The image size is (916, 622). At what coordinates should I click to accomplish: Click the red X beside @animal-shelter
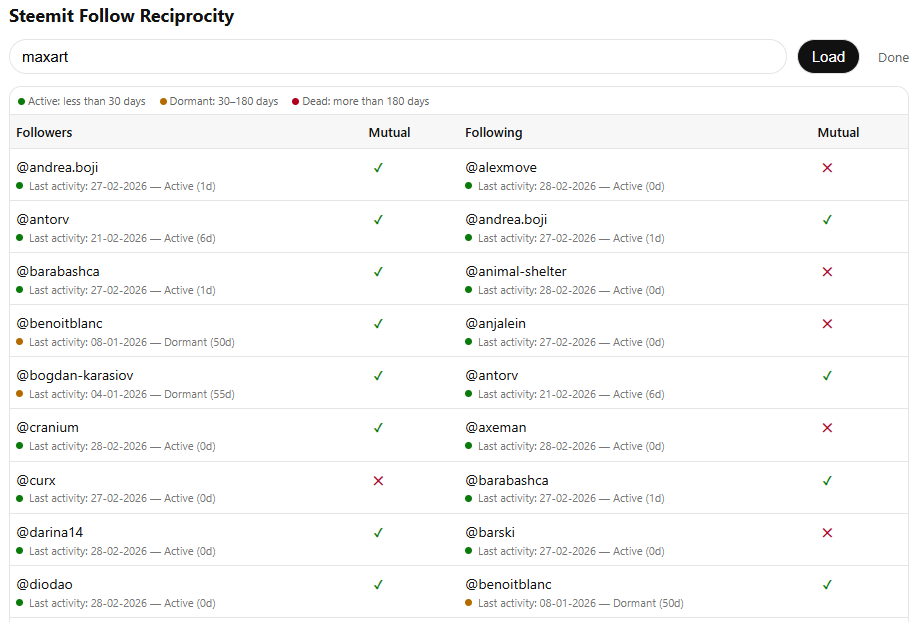[827, 272]
